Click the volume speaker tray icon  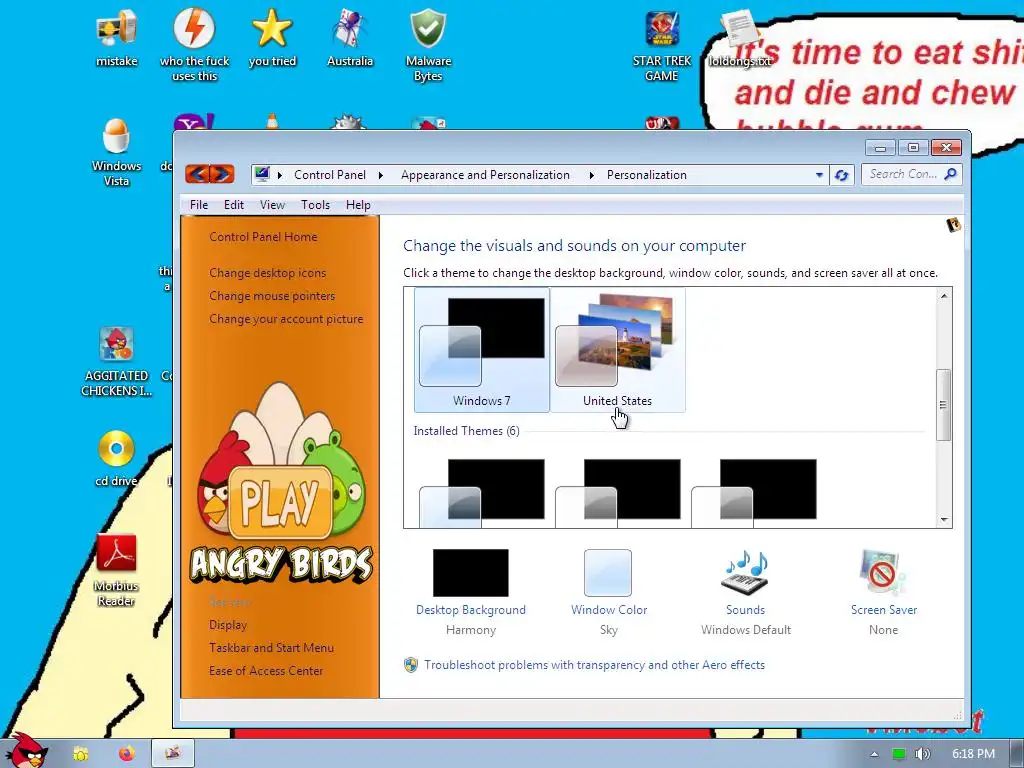pyautogui.click(x=922, y=754)
